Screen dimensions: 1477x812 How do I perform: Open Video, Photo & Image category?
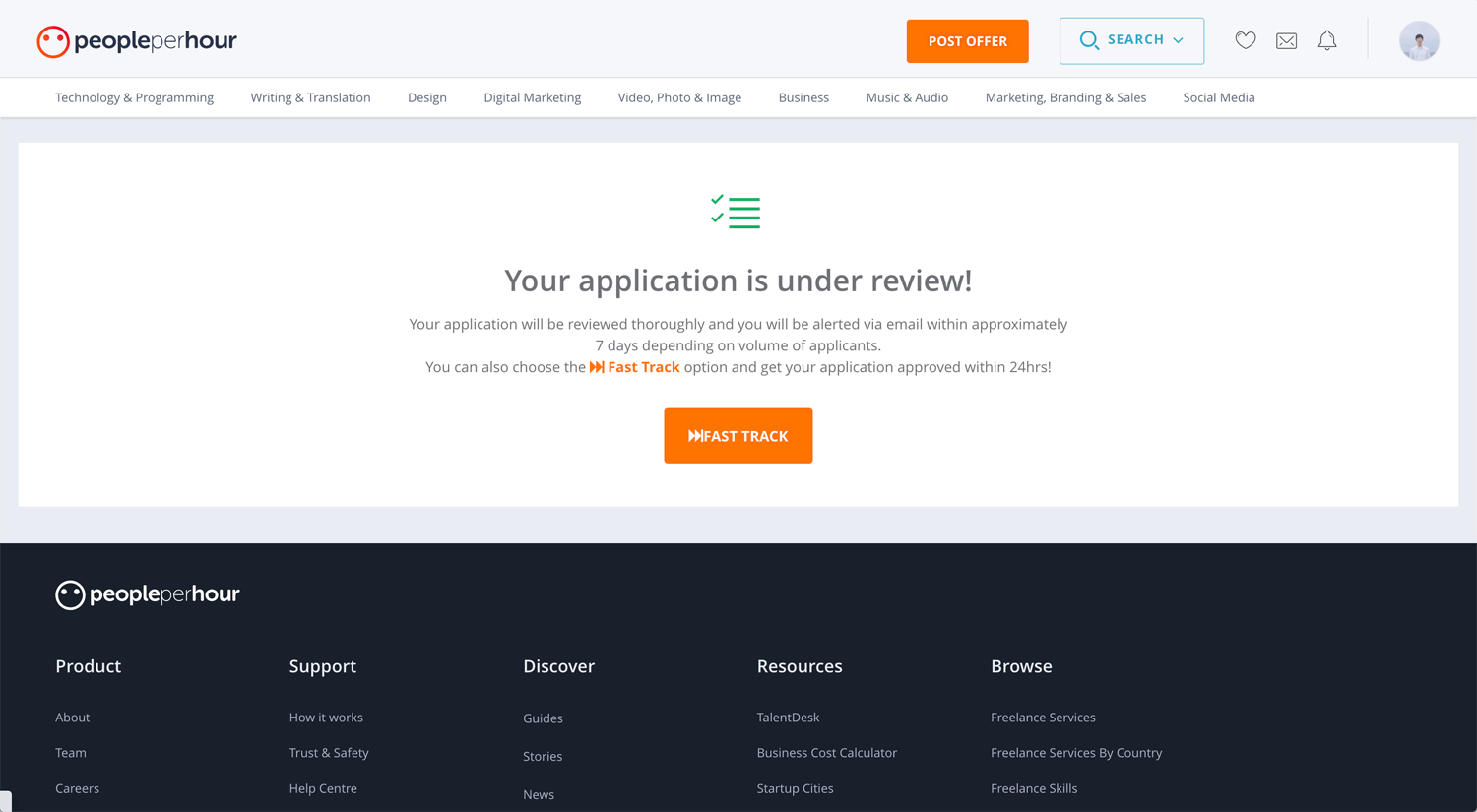point(679,97)
